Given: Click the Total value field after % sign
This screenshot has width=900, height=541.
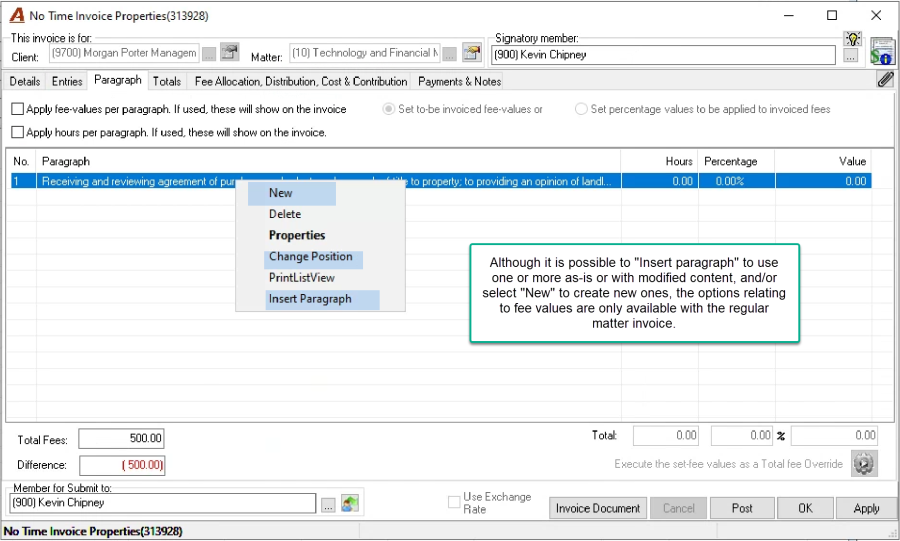Looking at the screenshot, I should (834, 436).
